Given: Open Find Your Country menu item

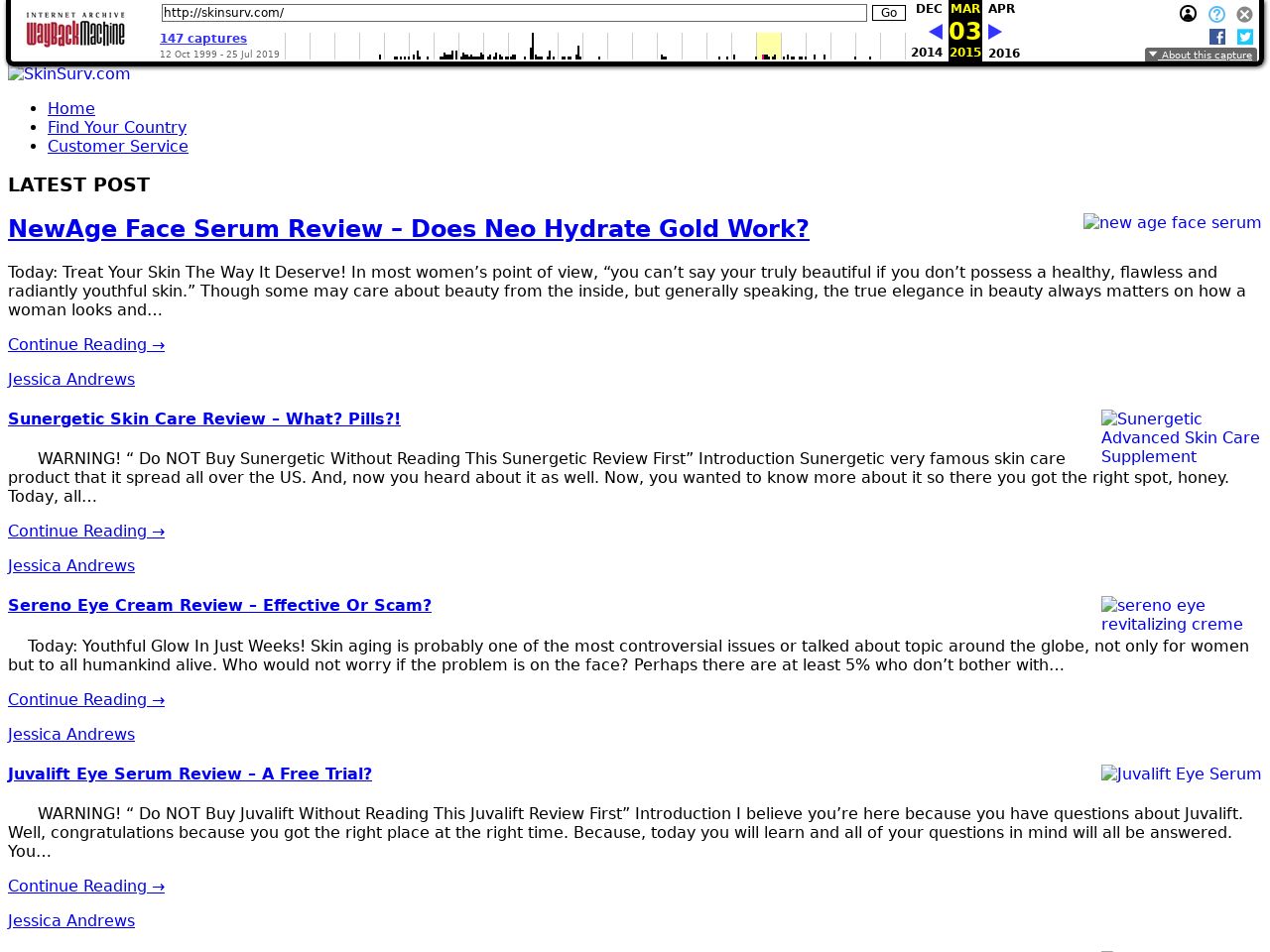Looking at the screenshot, I should (117, 128).
